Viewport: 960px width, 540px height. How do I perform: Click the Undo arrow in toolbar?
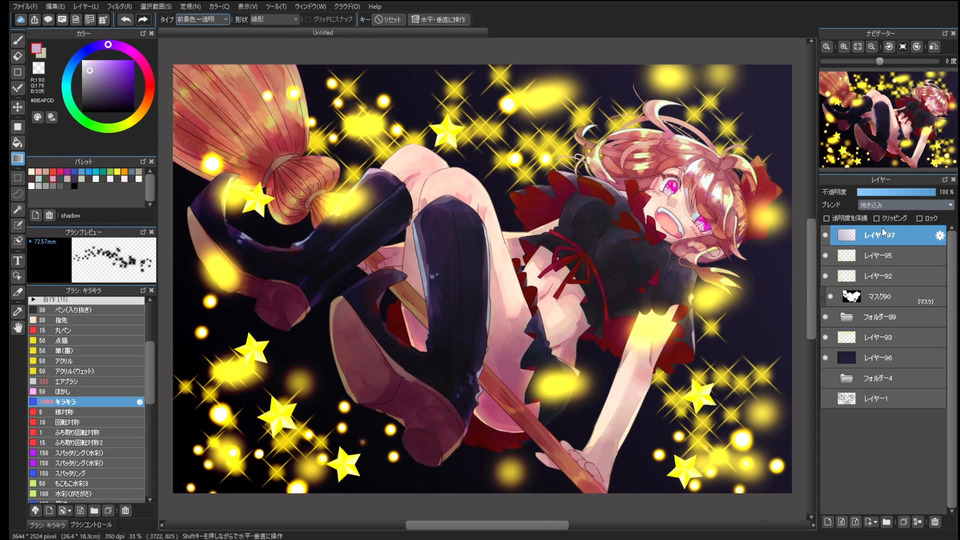[126, 20]
